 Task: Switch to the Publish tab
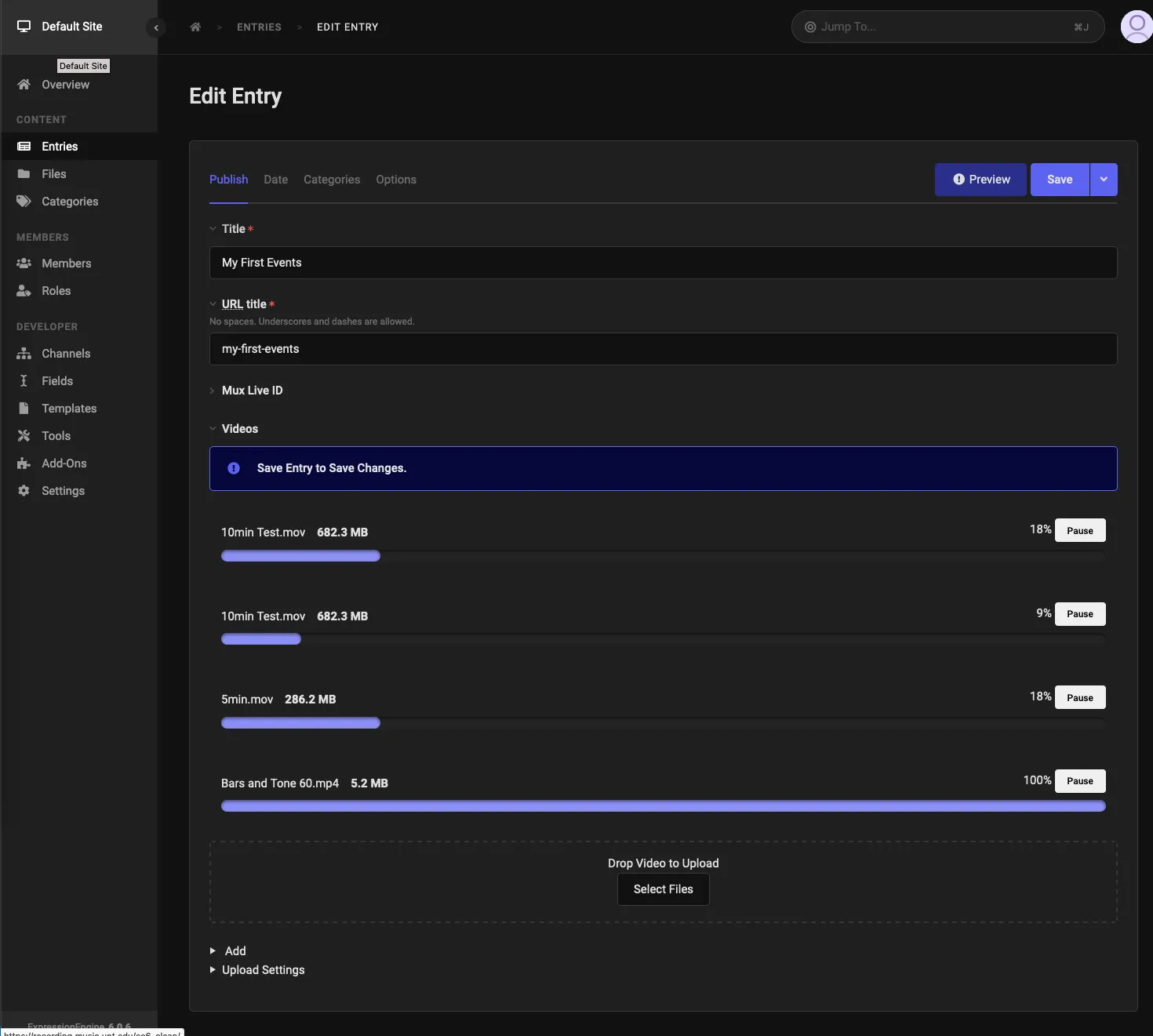tap(228, 180)
